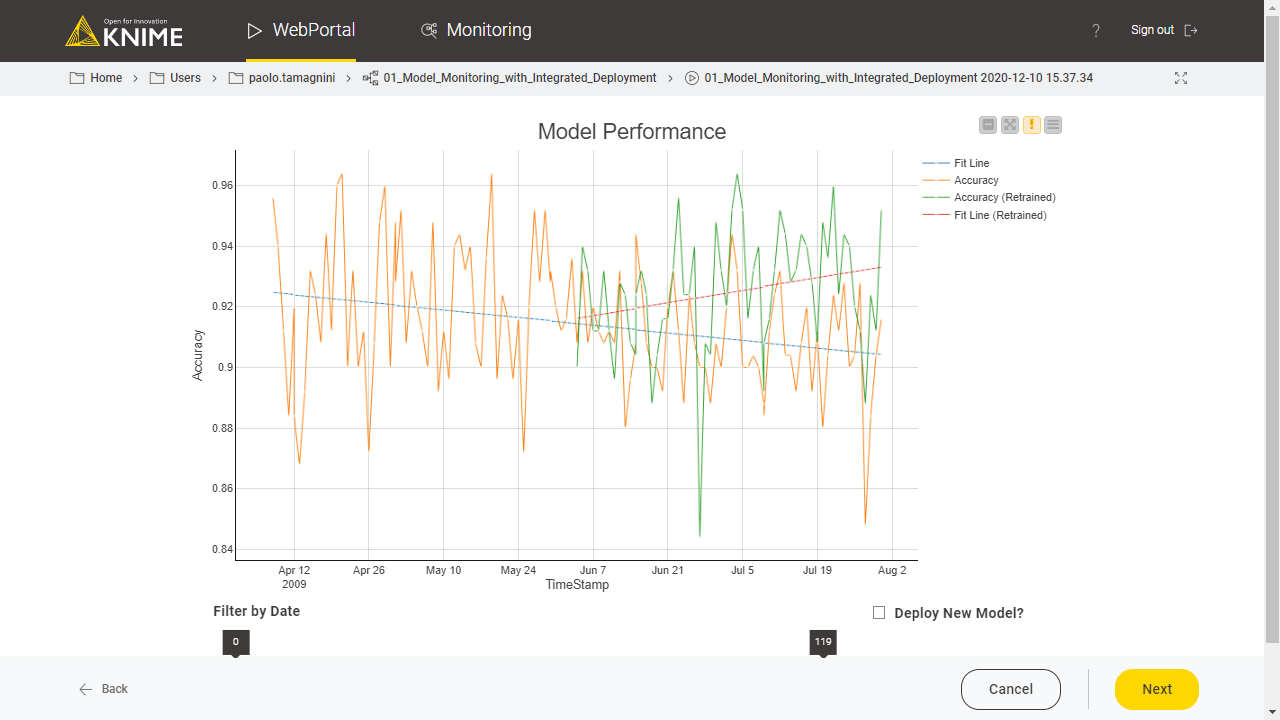Screen dimensions: 1280x720
Task: Toggle Fit Line (Retrained) legend entry
Action: click(985, 215)
